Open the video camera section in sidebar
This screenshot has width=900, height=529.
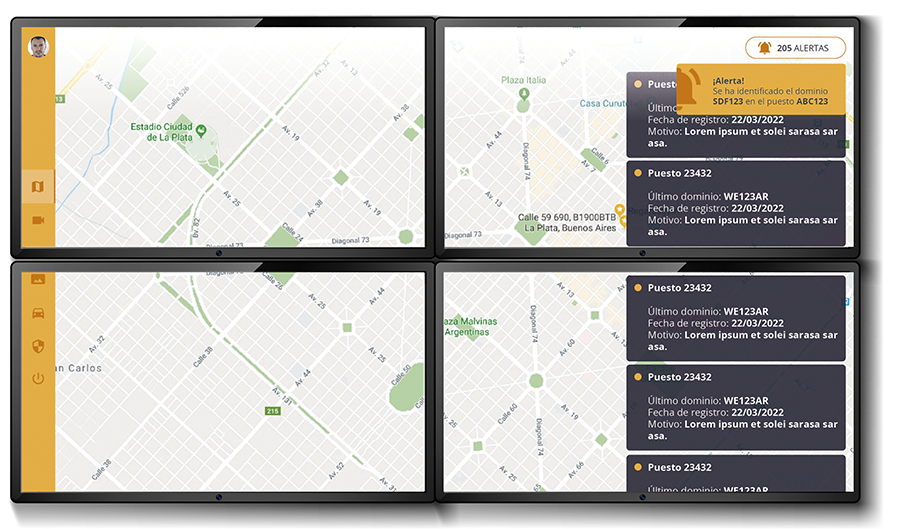(38, 220)
